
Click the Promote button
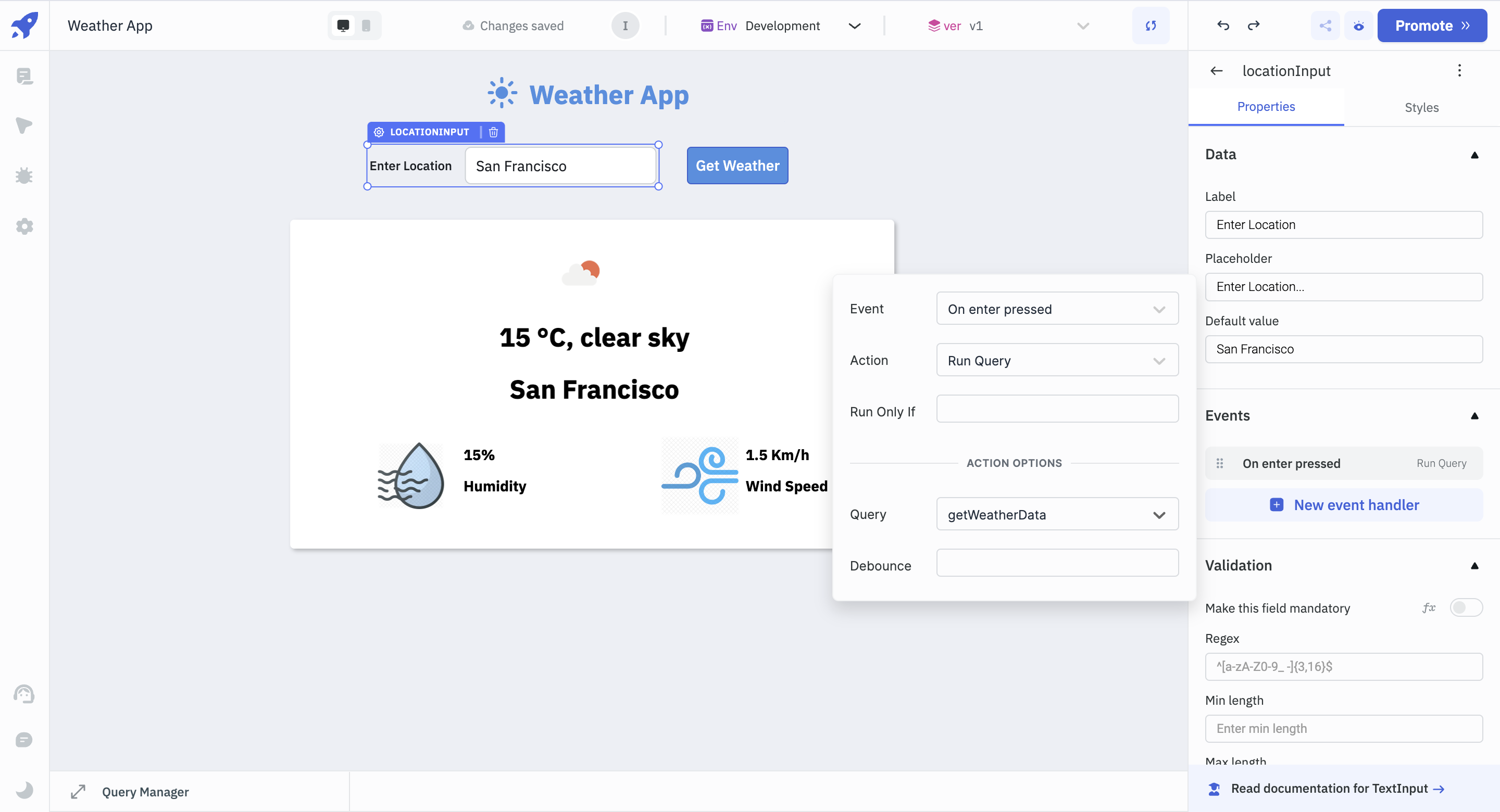1432,26
